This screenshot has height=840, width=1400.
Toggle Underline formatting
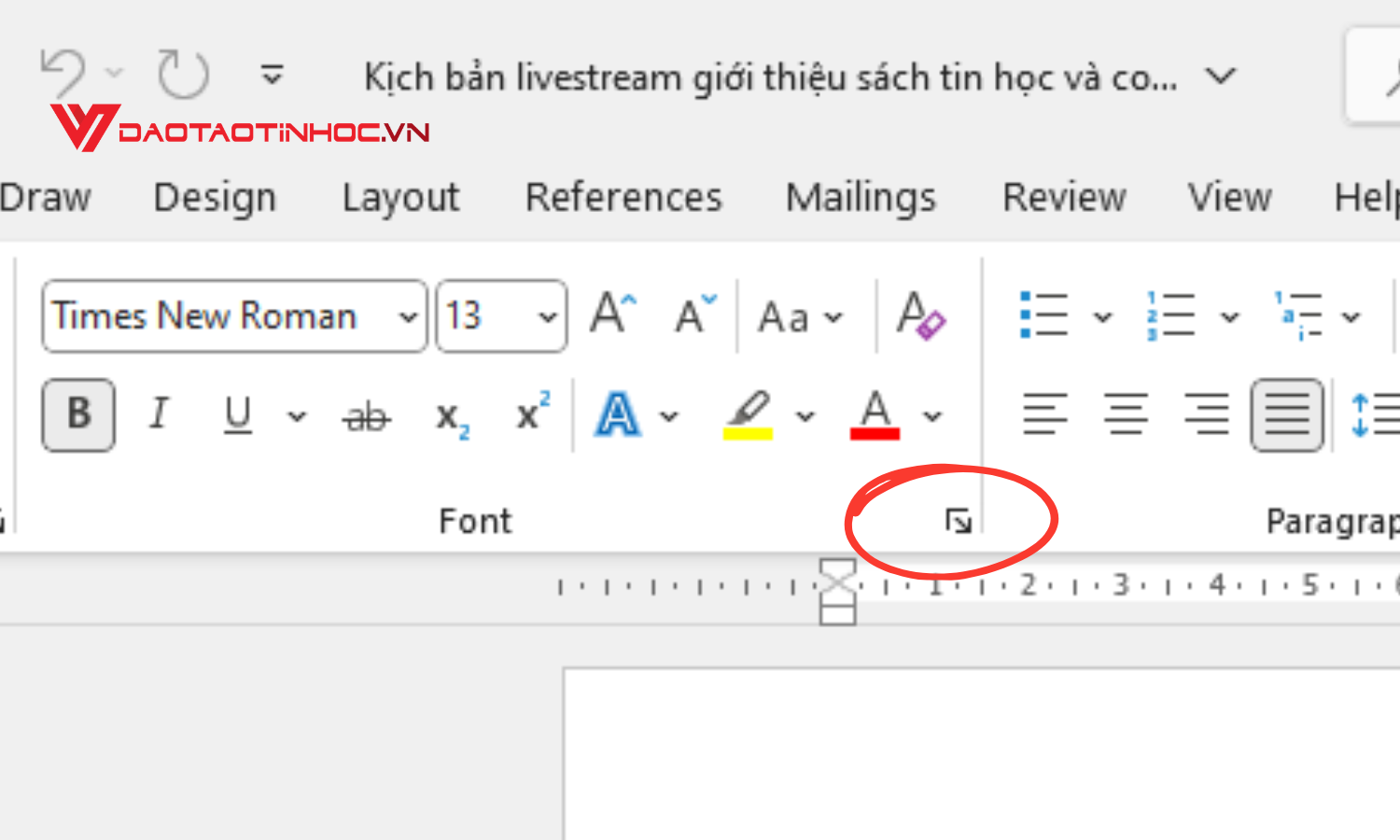238,414
